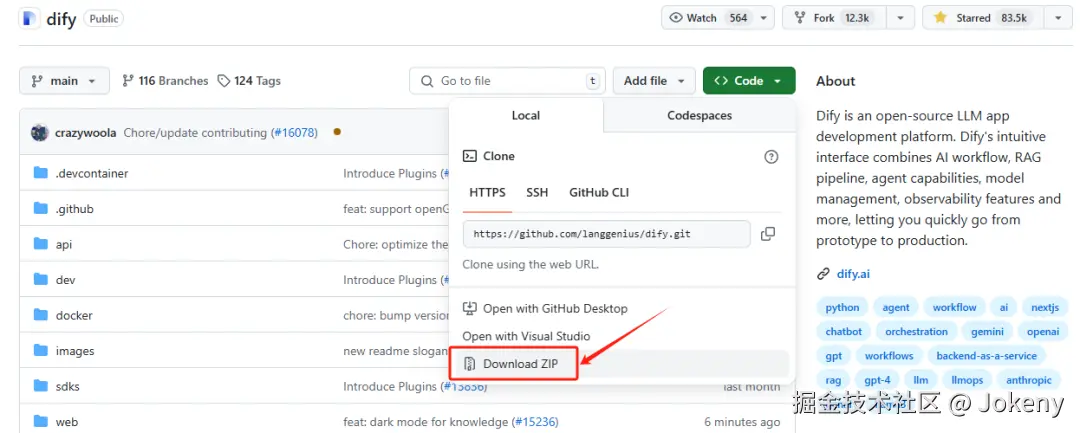
Task: Click the gemini topic tag
Action: pos(988,332)
